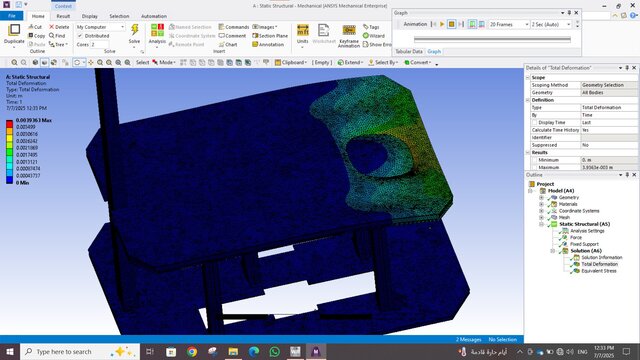Image resolution: width=640 pixels, height=360 pixels.
Task: Insert a Chart
Action: (228, 44)
